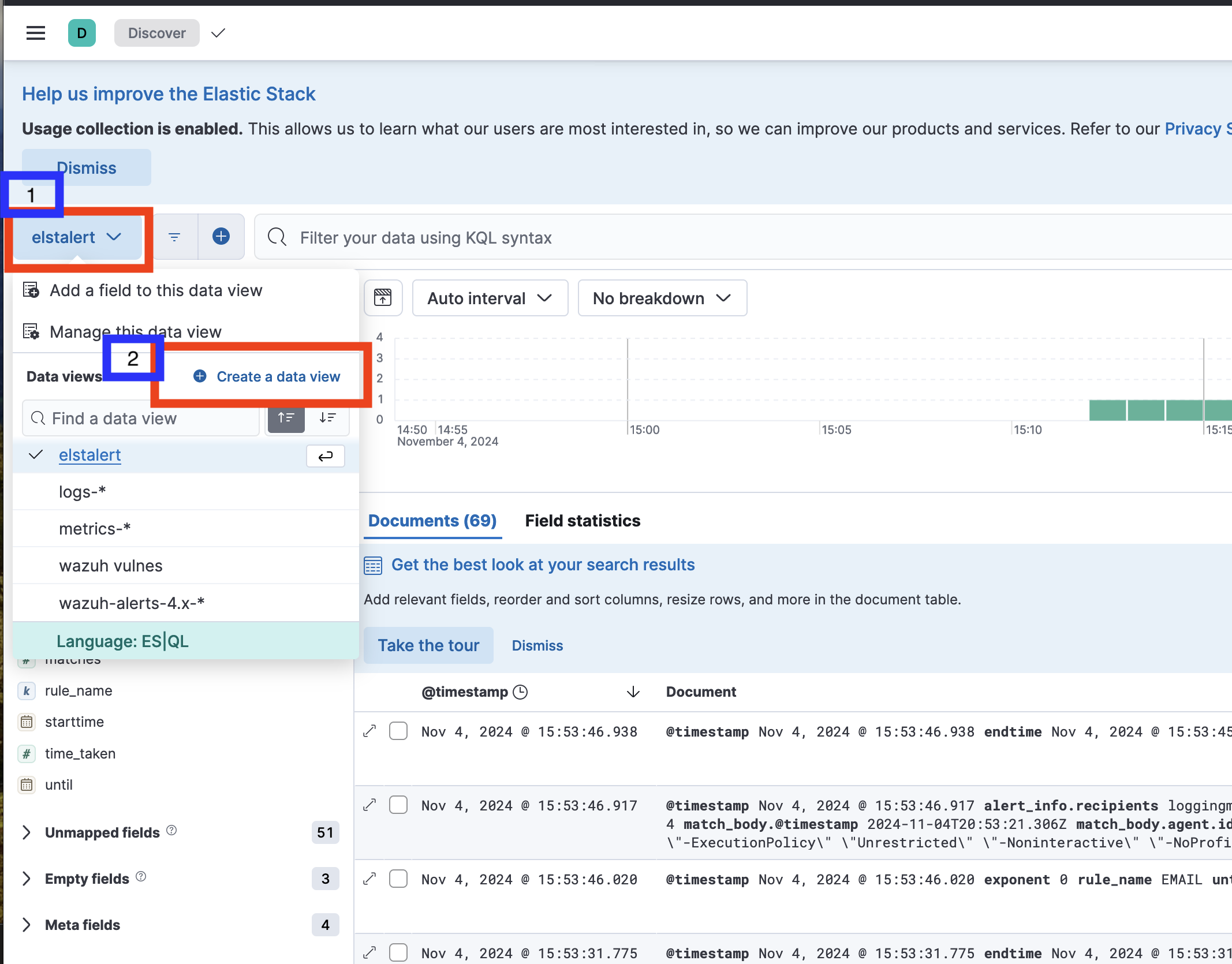Click the Discover breadcrumb button
Viewport: 1232px width, 964px height.
click(157, 33)
